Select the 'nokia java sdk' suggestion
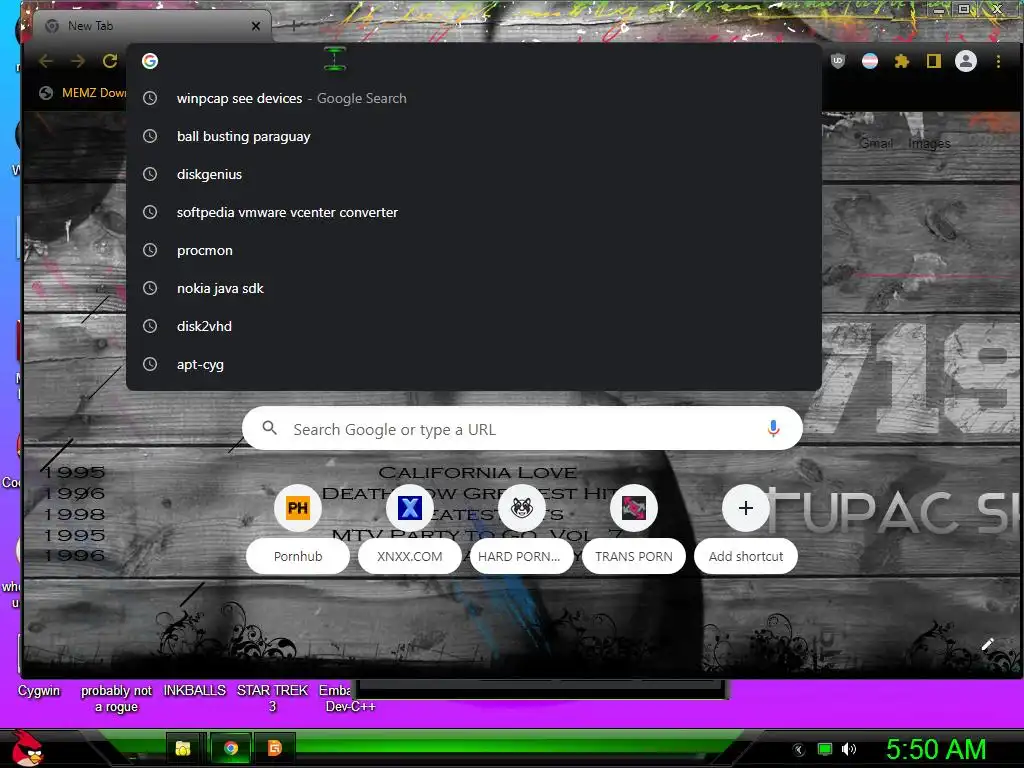This screenshot has width=1024, height=768. pos(473,288)
